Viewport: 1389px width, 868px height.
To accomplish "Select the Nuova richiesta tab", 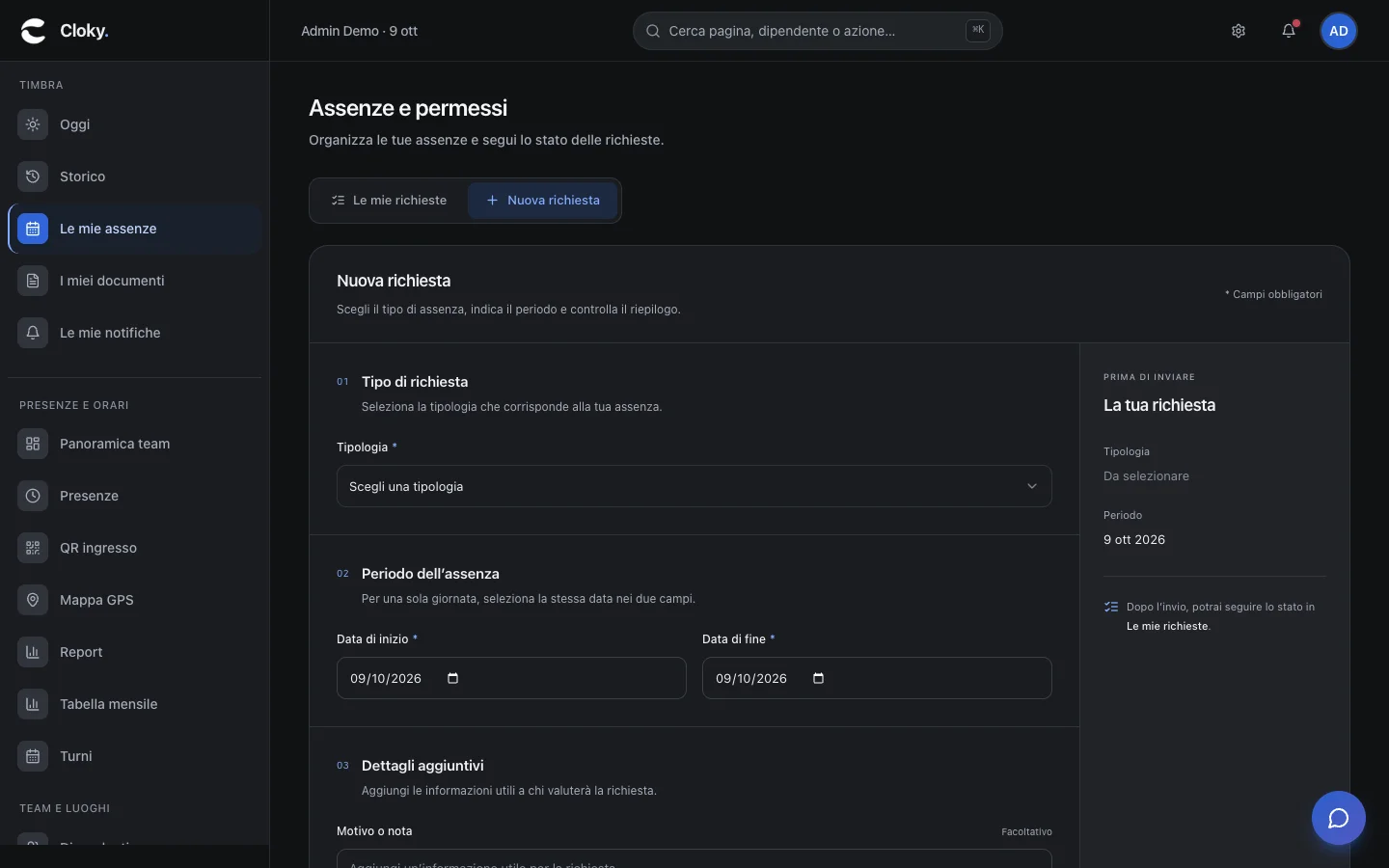I will 543,201.
